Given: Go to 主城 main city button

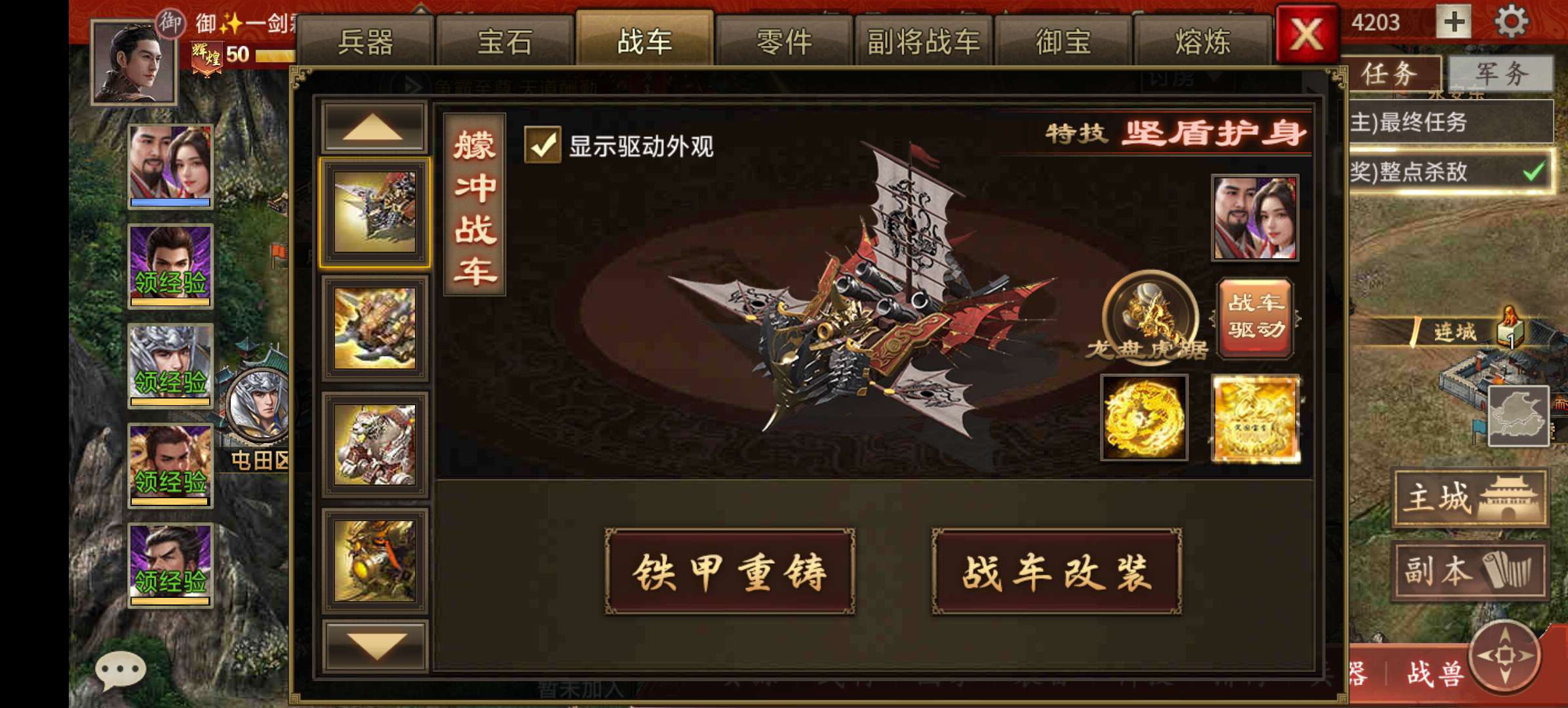Looking at the screenshot, I should [1470, 498].
